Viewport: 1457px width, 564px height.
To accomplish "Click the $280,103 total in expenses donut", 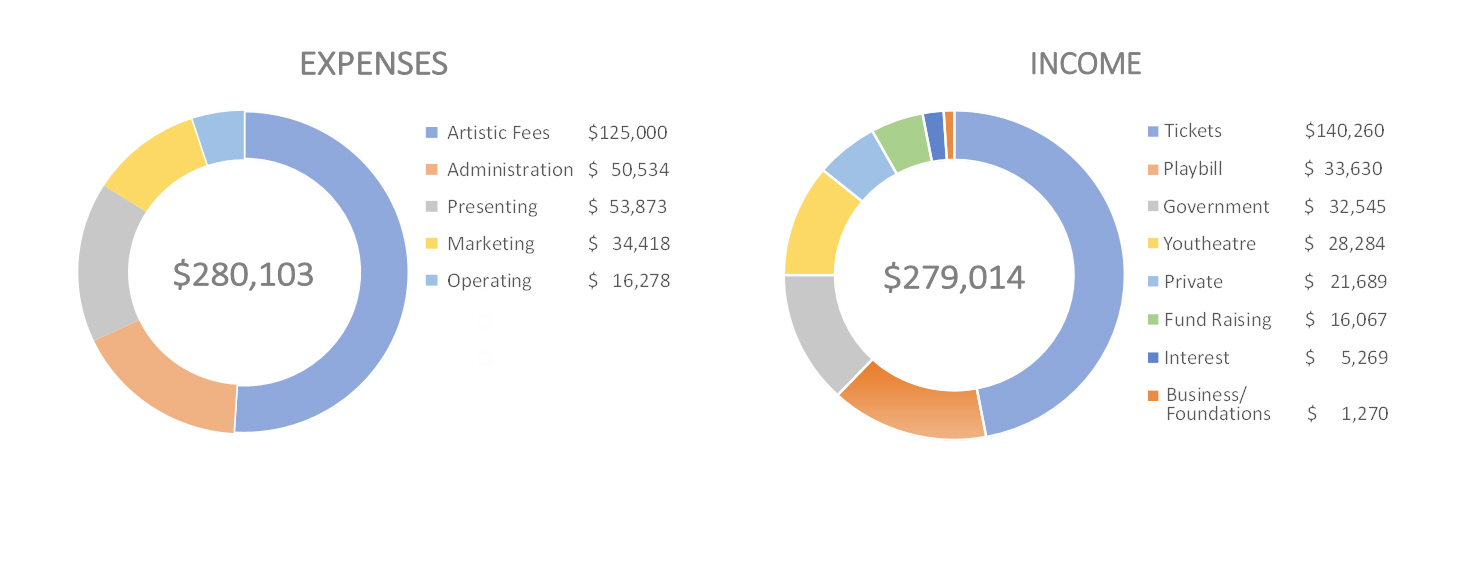I will click(243, 274).
